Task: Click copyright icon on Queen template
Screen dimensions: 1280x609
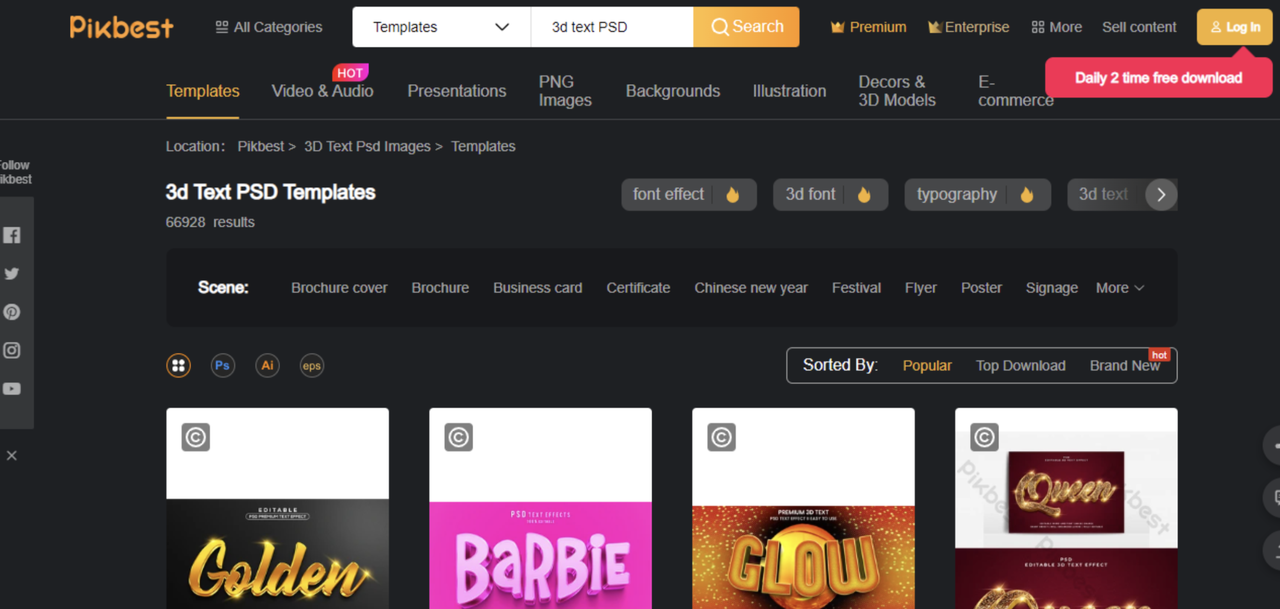Action: coord(985,437)
